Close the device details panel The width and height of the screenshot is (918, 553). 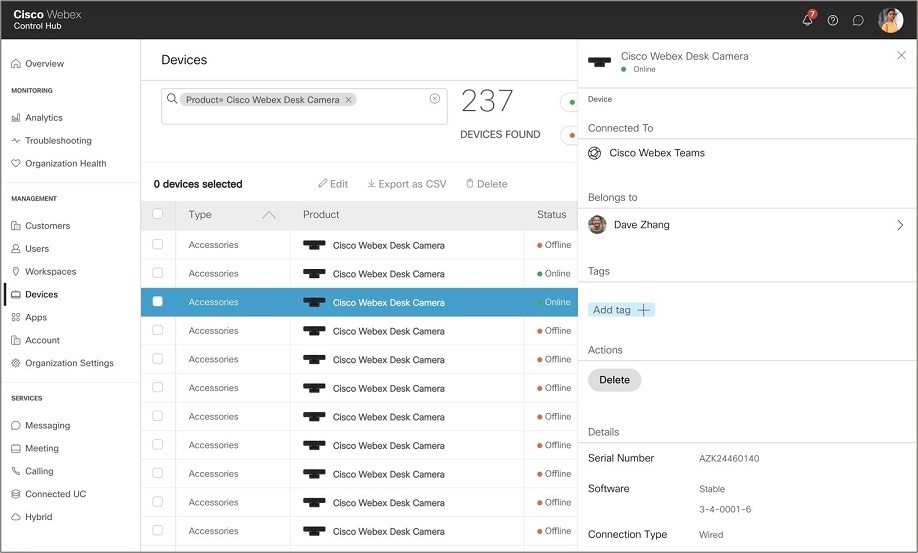(x=901, y=56)
